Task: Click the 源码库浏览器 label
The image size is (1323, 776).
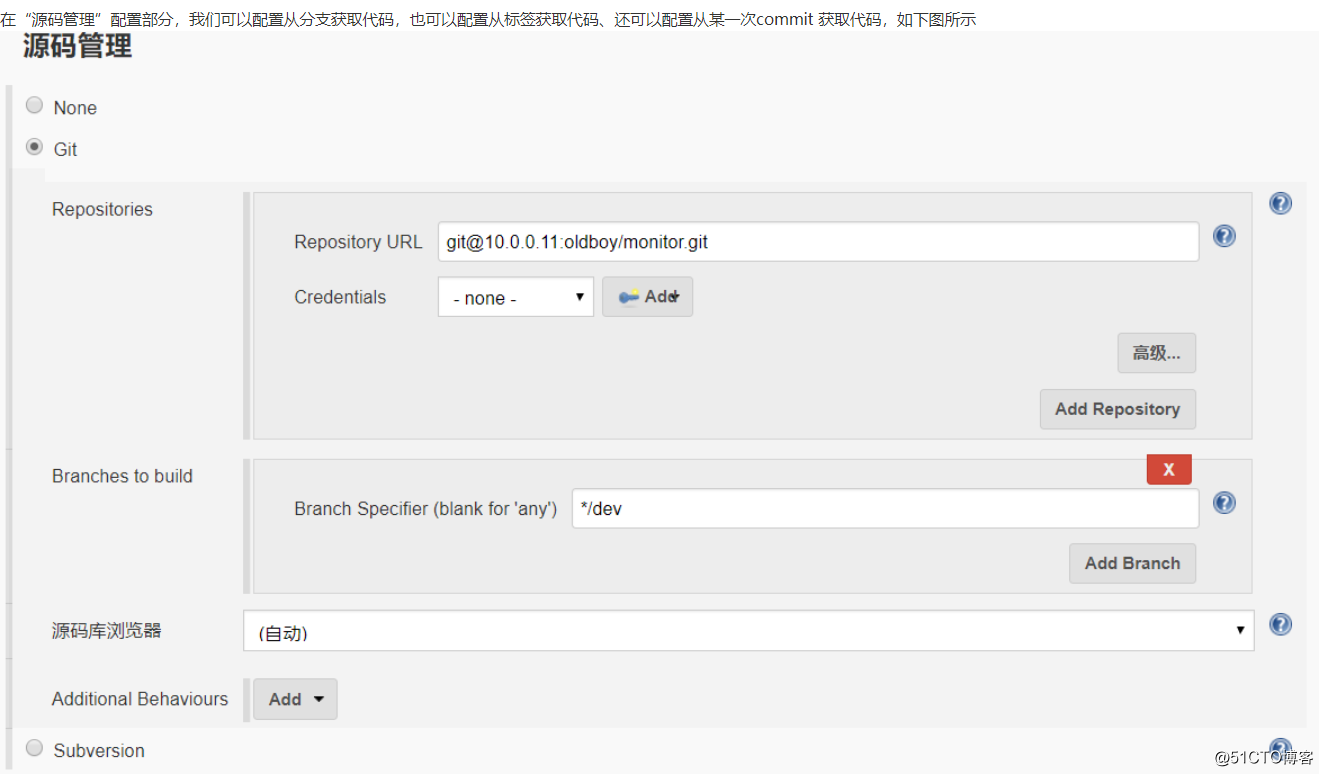Action: (x=107, y=631)
